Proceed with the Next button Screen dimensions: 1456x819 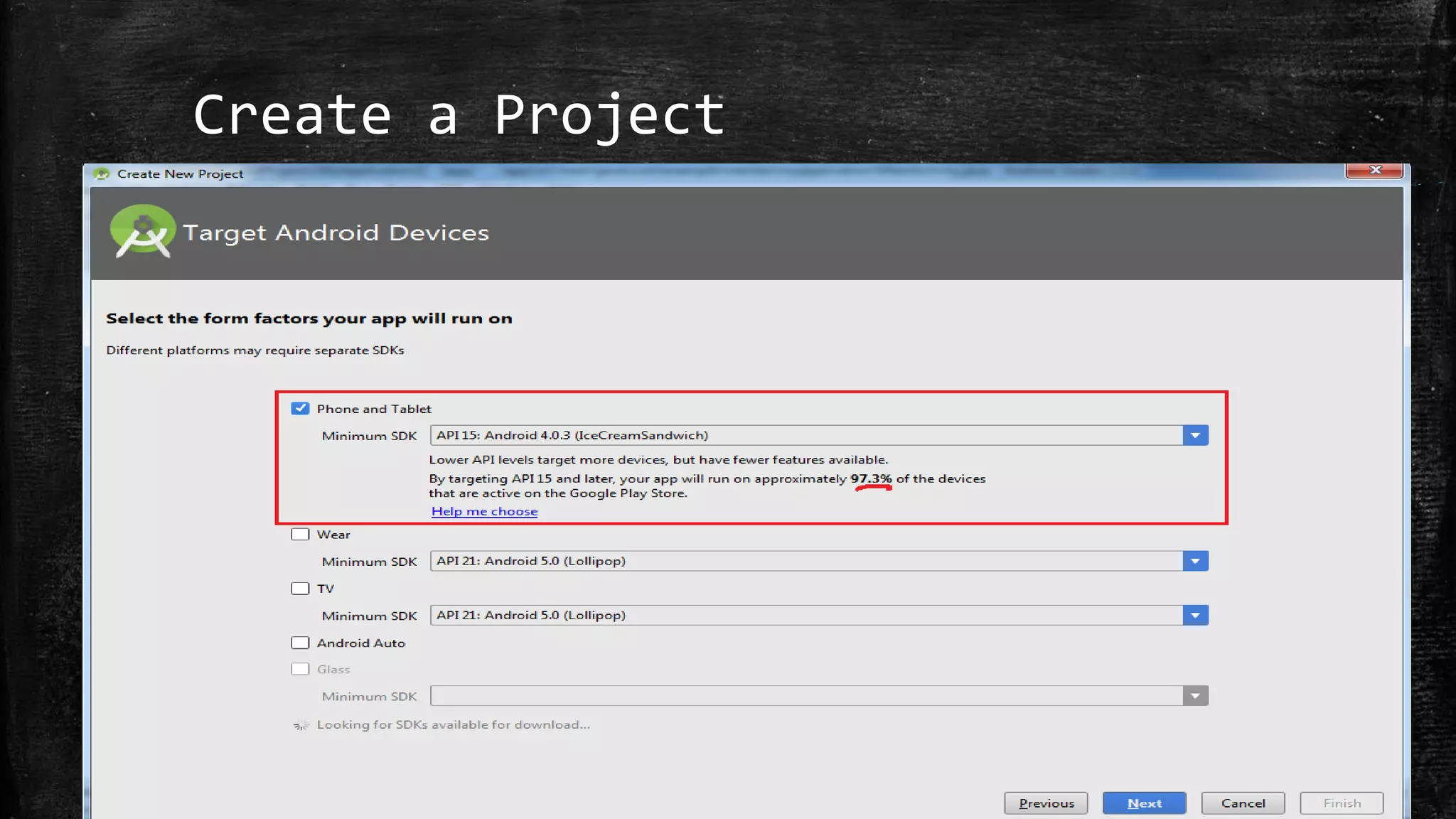coord(1144,803)
